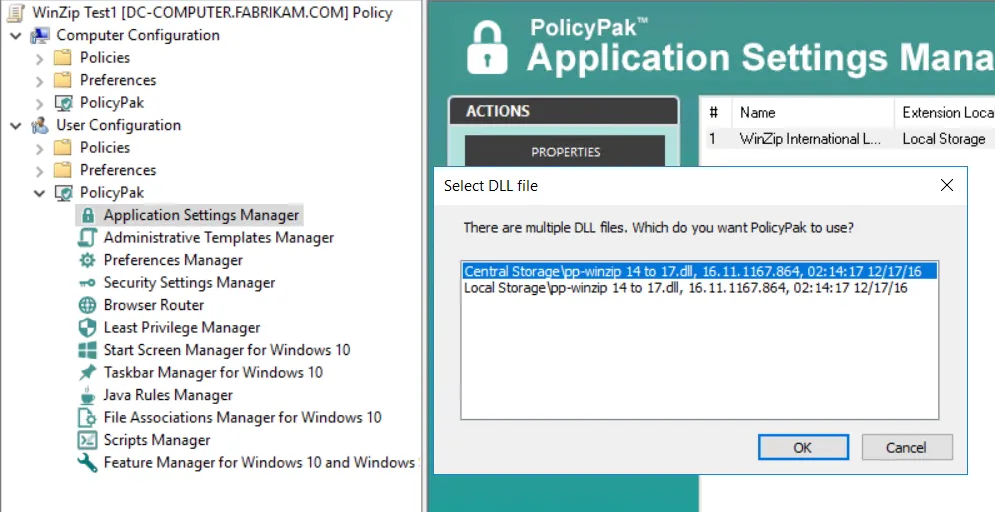The width and height of the screenshot is (995, 512).
Task: Open Browser Router tree node
Action: pyautogui.click(x=154, y=305)
